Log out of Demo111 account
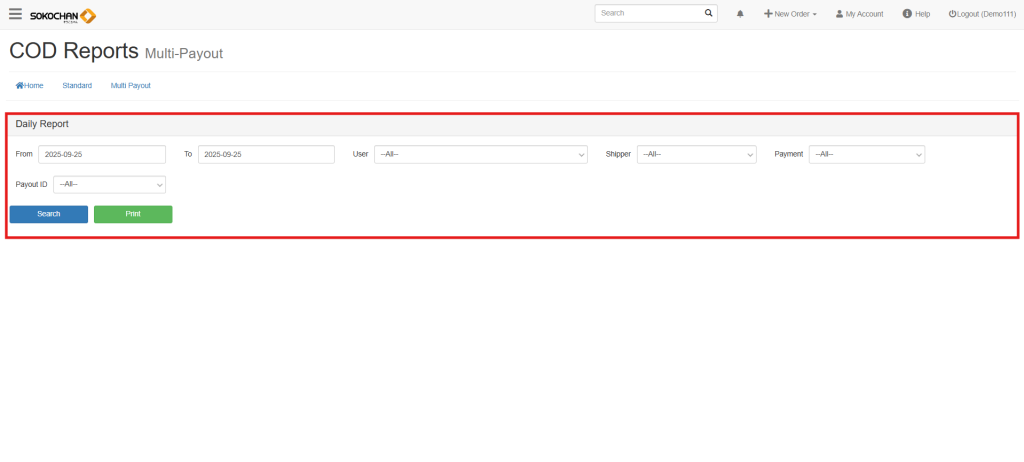Screen dimensions: 1024x462 (x=982, y=14)
